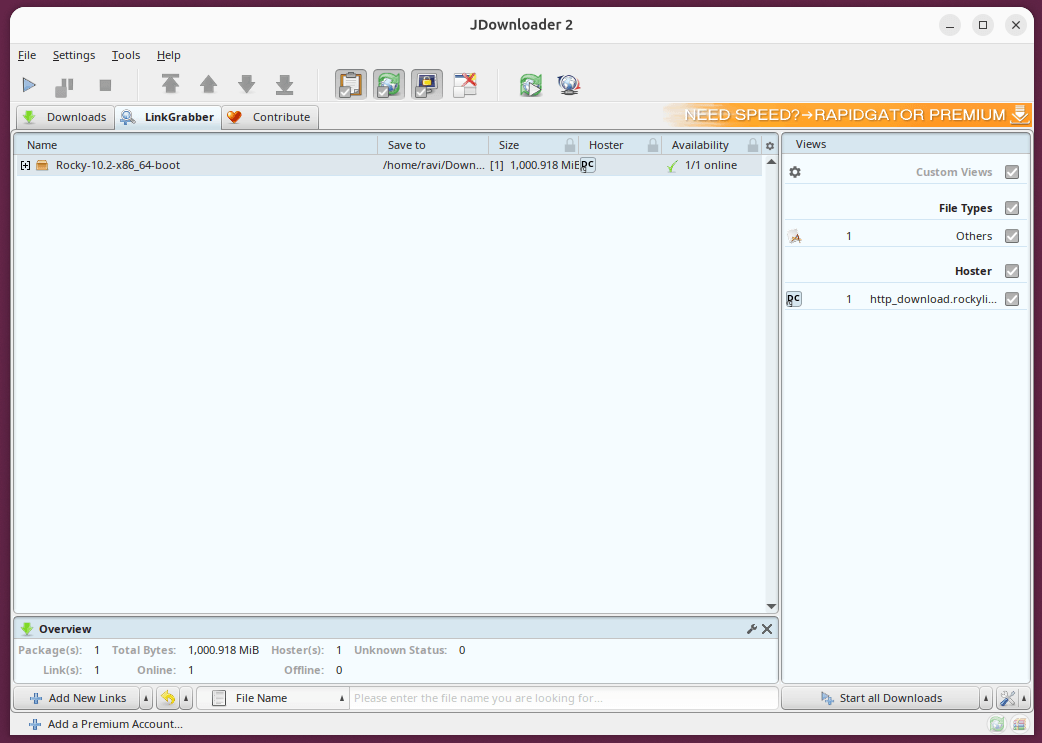Toggle clipboard observer icon
Image resolution: width=1042 pixels, height=743 pixels.
click(351, 84)
